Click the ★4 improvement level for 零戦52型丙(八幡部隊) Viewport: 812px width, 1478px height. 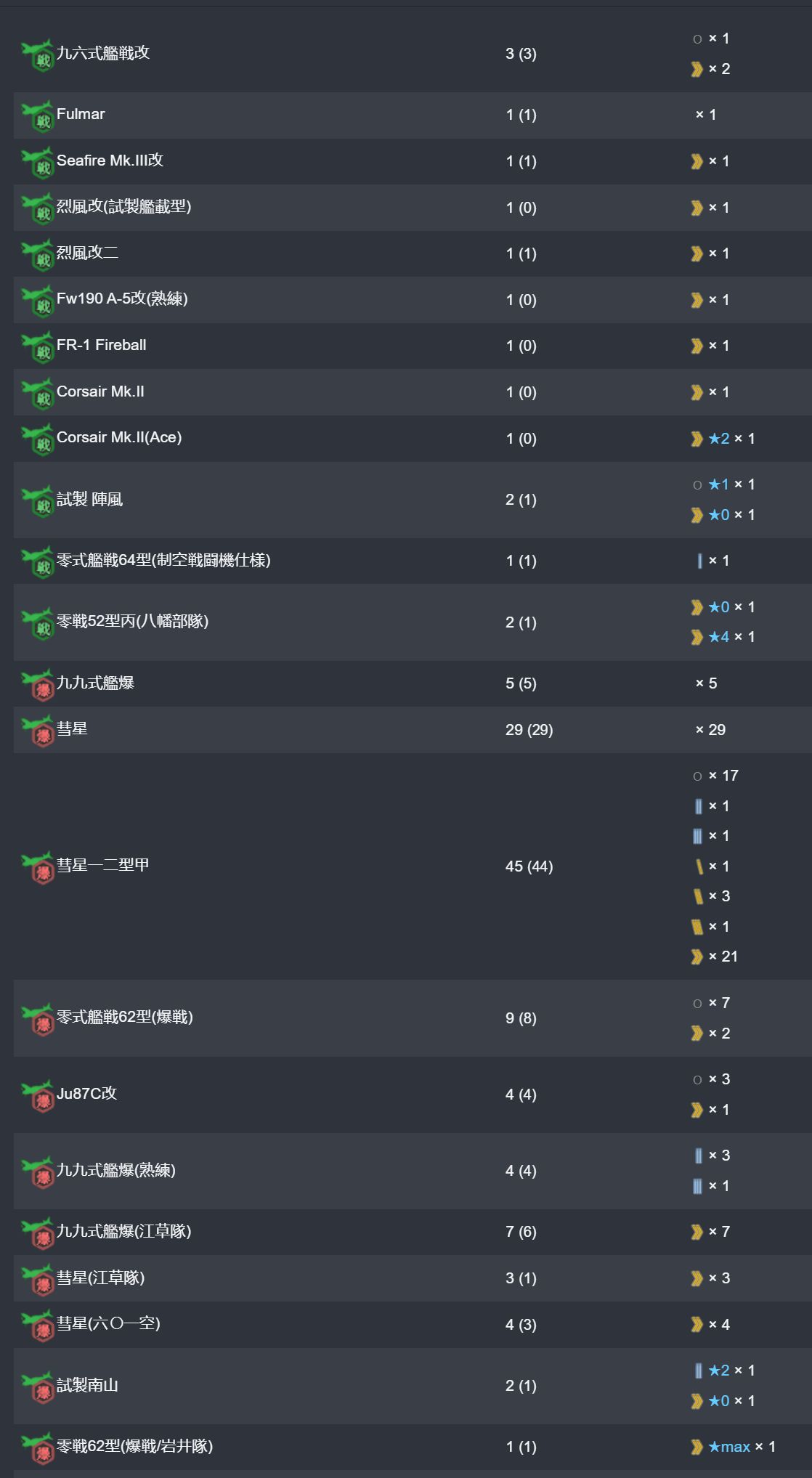(x=719, y=637)
